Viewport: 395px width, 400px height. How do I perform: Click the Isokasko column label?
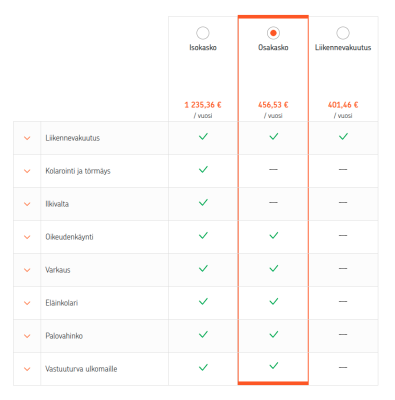point(203,48)
